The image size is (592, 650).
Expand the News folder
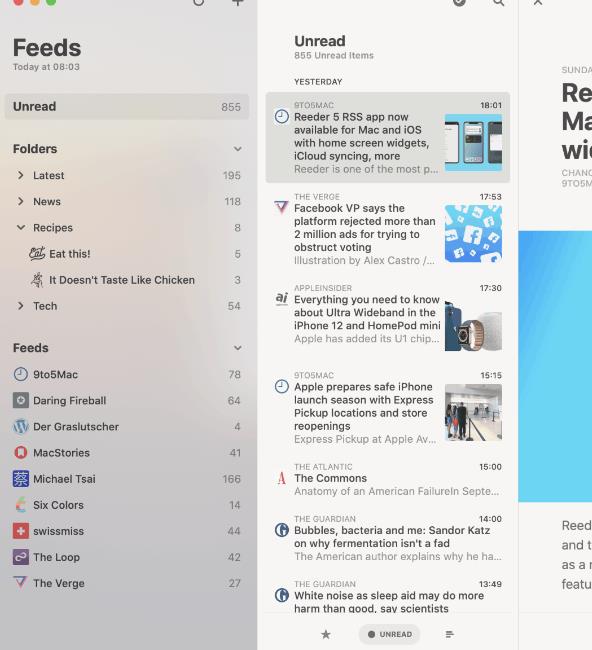21,201
